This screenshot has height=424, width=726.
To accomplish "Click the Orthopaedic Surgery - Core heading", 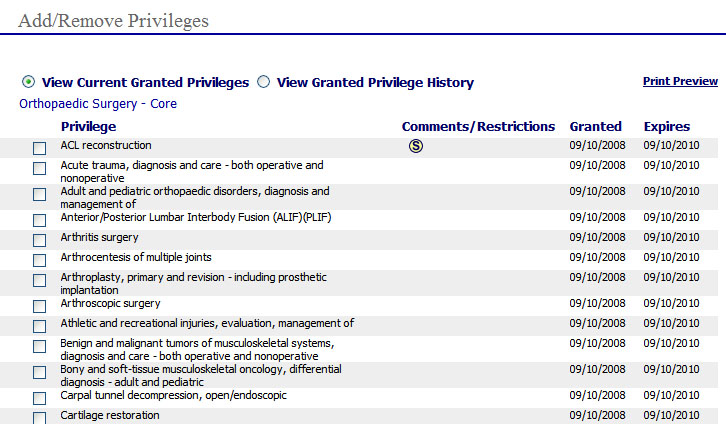I will [x=98, y=104].
